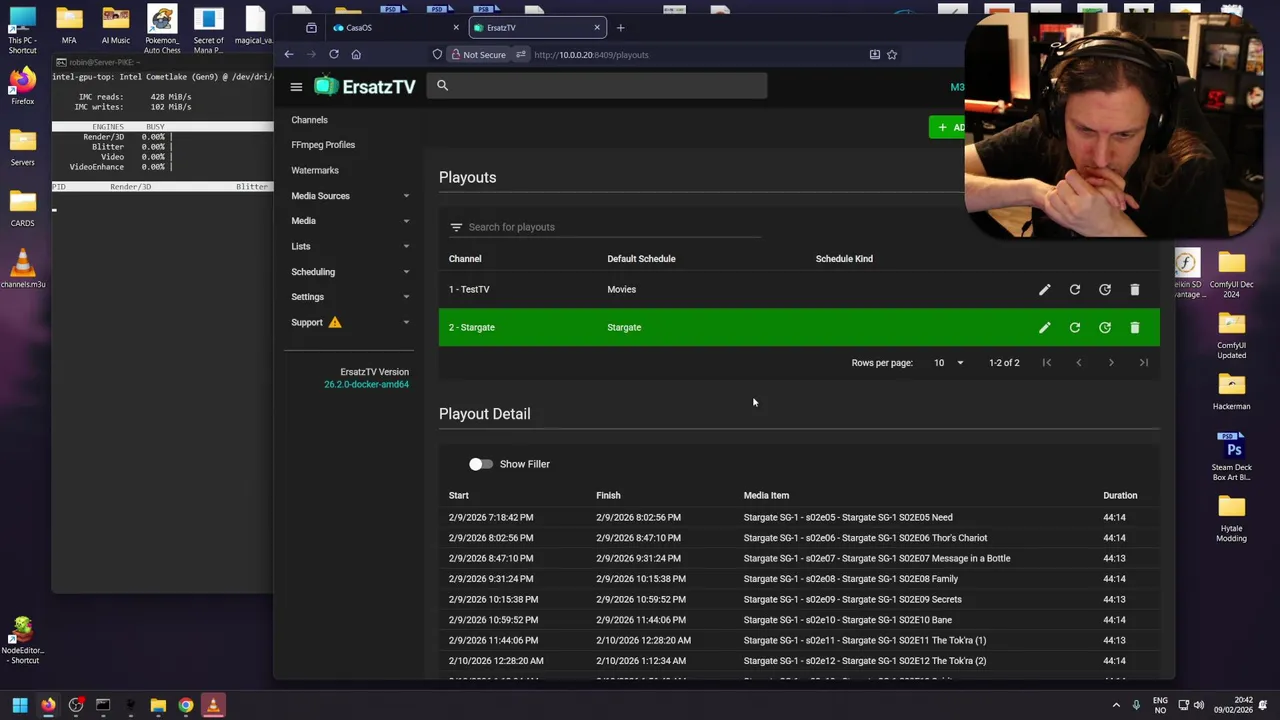Show hidden system tray icons

[x=1116, y=705]
